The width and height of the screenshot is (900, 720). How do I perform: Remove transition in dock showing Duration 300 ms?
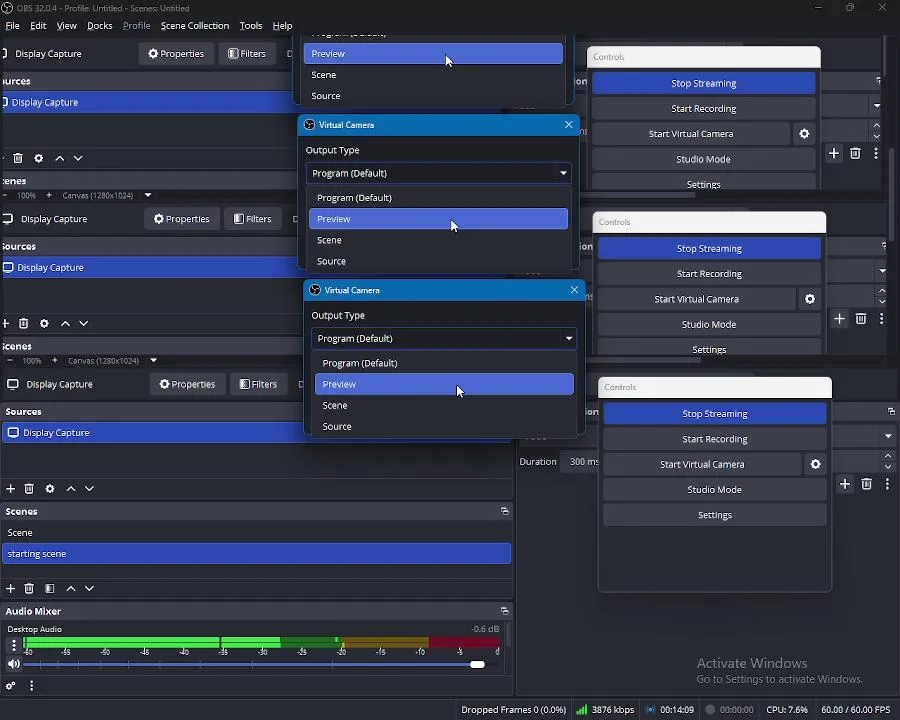tap(867, 484)
